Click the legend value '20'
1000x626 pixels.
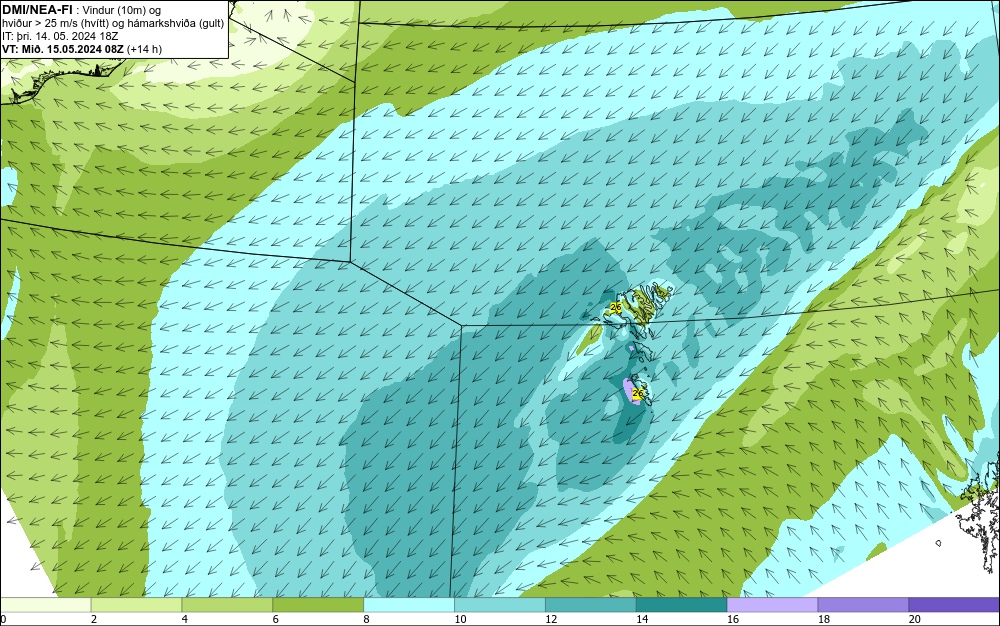pyautogui.click(x=915, y=619)
